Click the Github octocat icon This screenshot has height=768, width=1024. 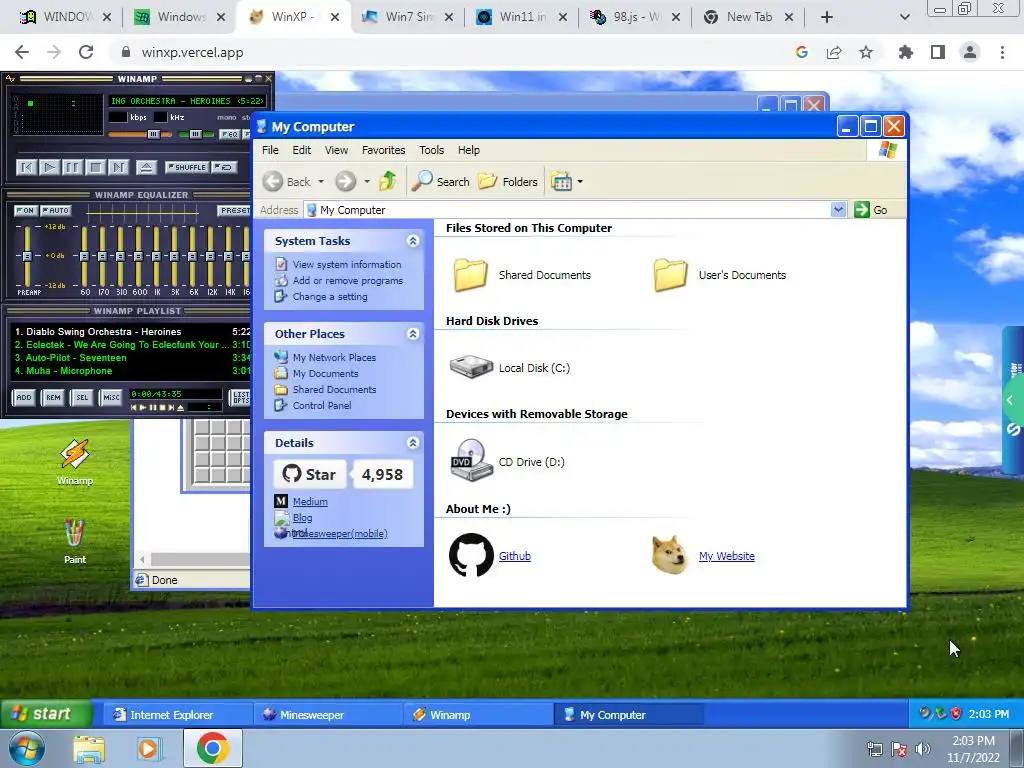[471, 555]
